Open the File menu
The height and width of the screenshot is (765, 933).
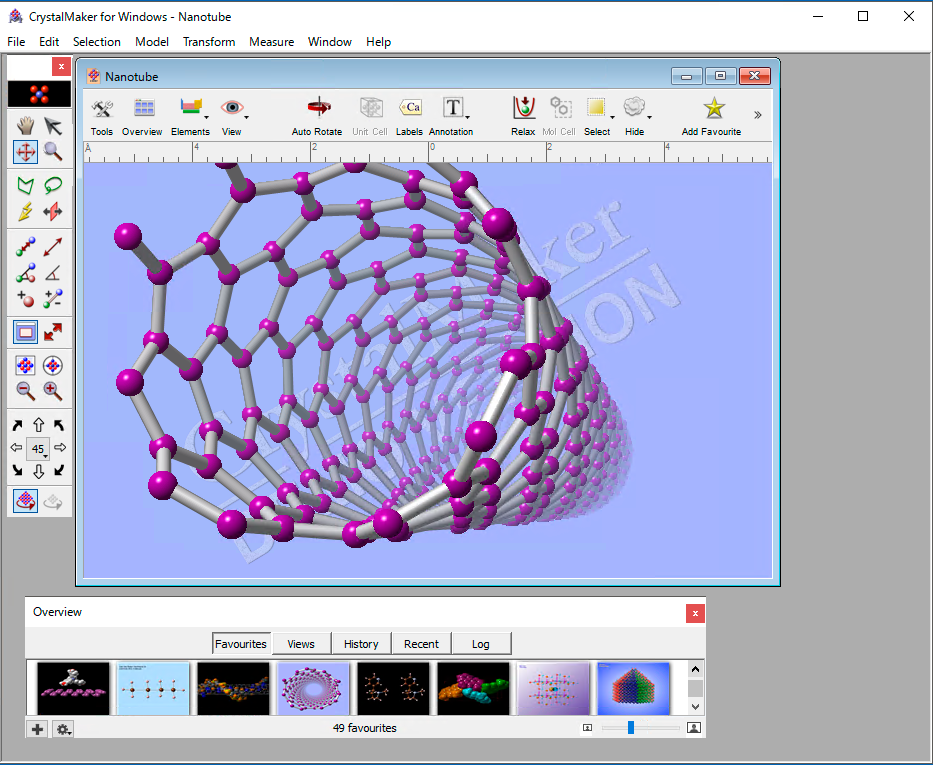coord(16,42)
